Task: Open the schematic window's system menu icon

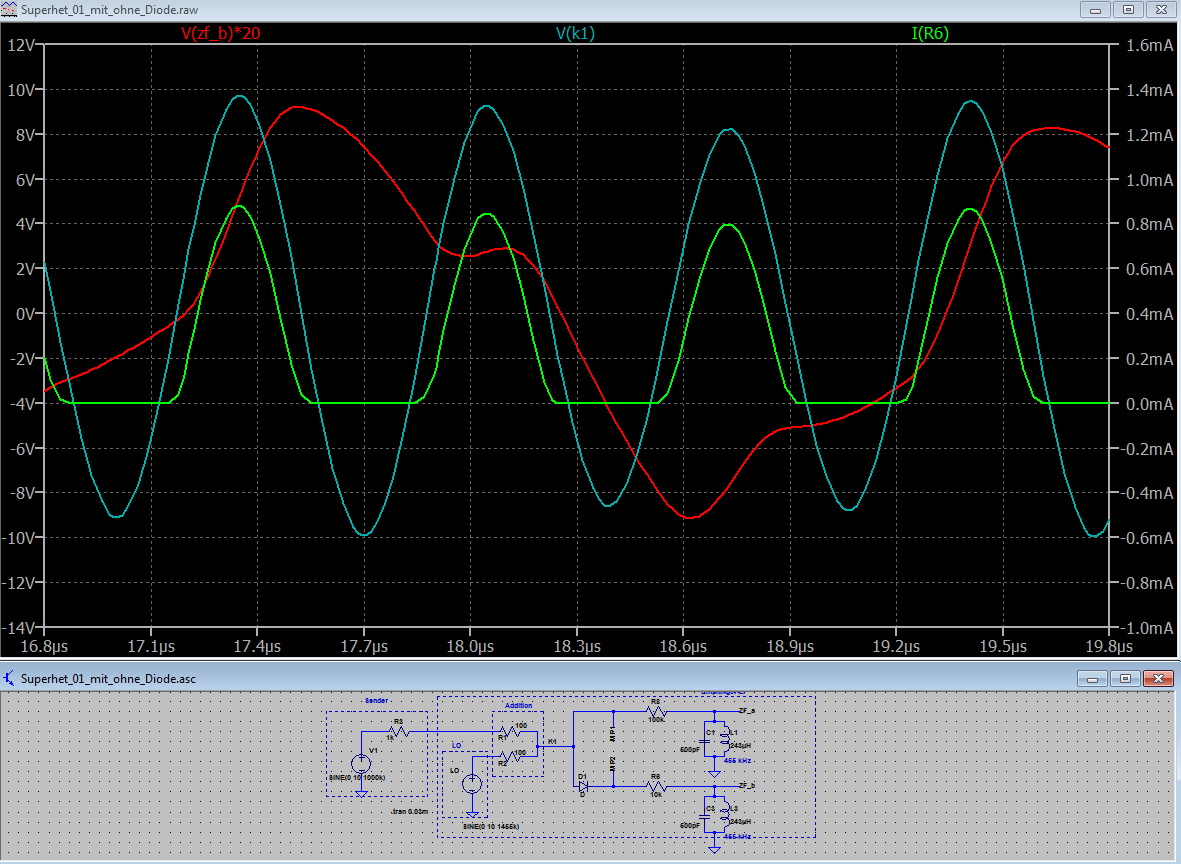Action: (11, 678)
